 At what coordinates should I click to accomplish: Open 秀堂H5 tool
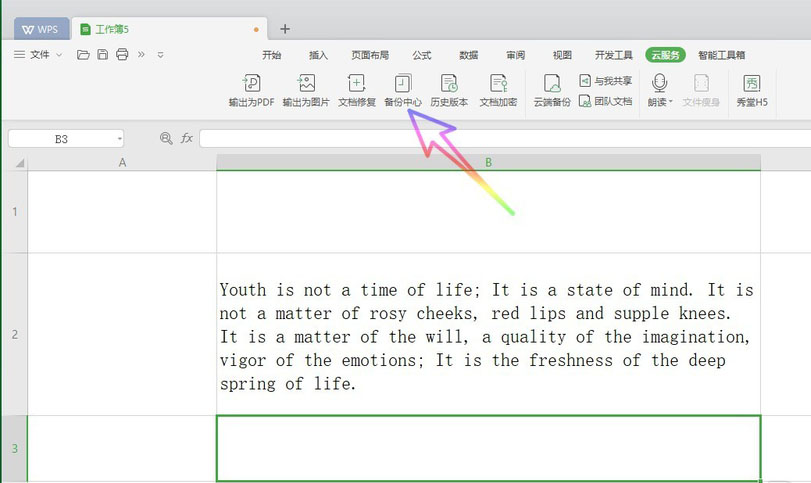(x=751, y=90)
